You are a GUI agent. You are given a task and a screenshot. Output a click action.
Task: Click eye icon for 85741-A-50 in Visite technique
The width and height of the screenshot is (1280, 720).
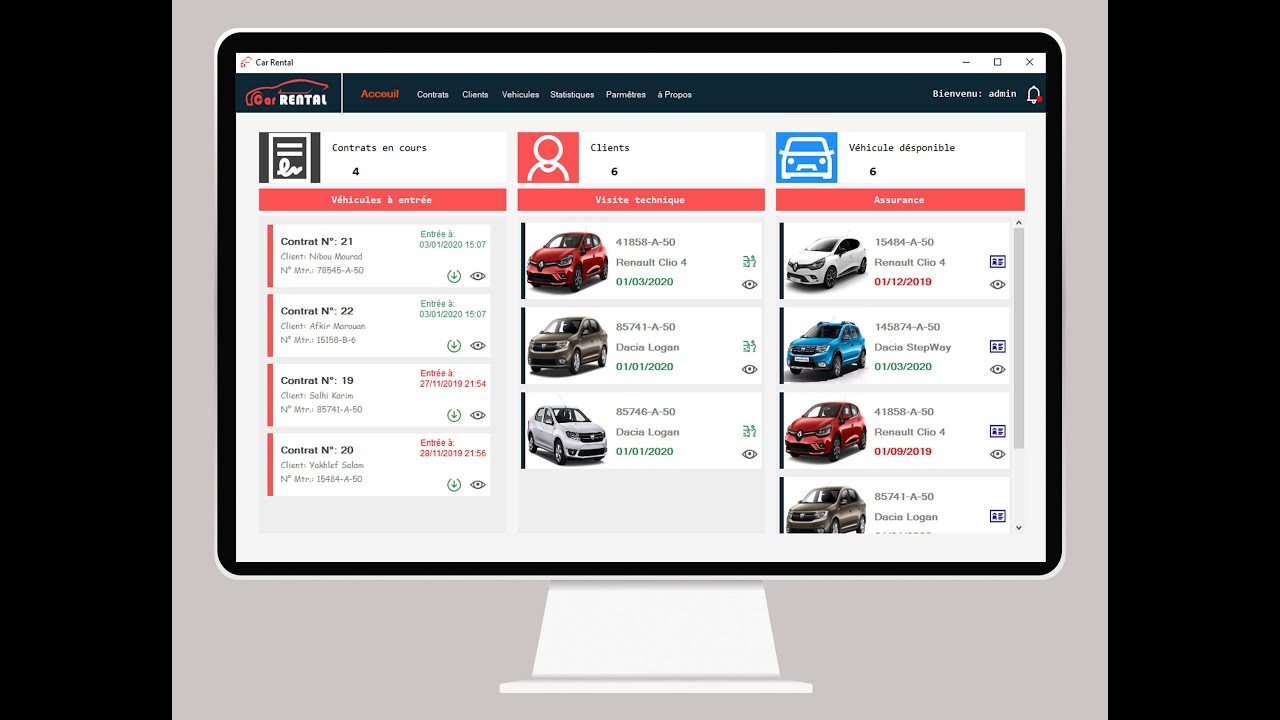(749, 370)
